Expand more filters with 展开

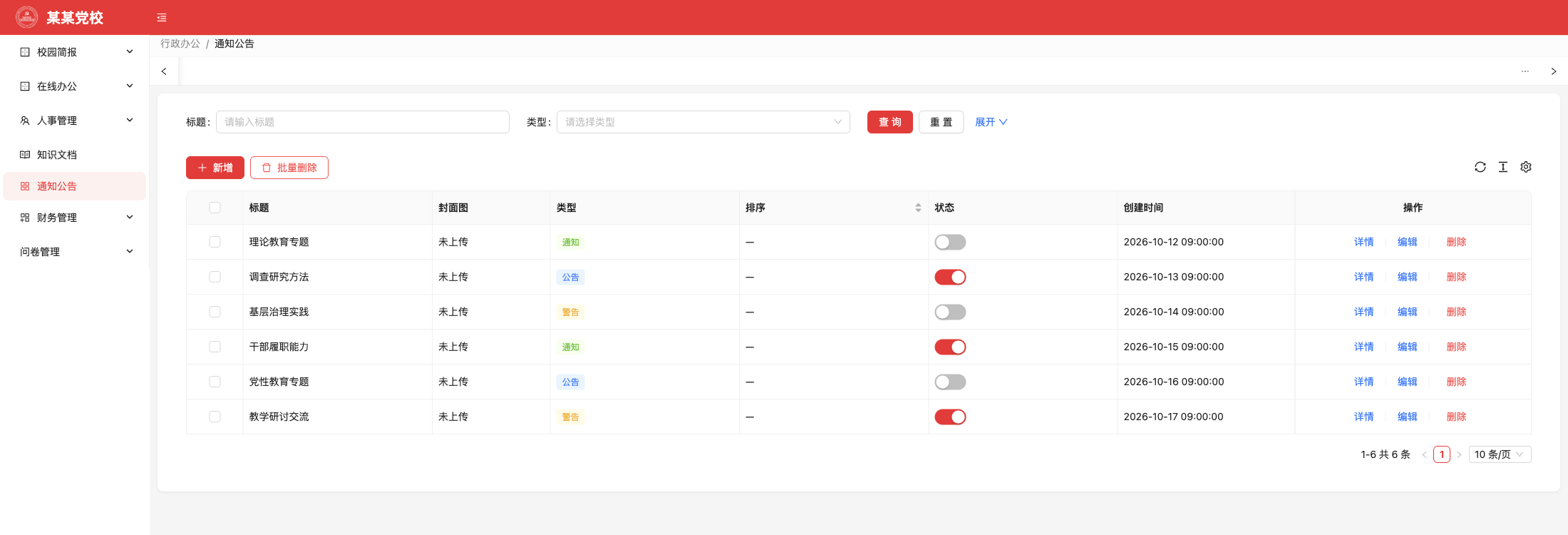(x=991, y=122)
